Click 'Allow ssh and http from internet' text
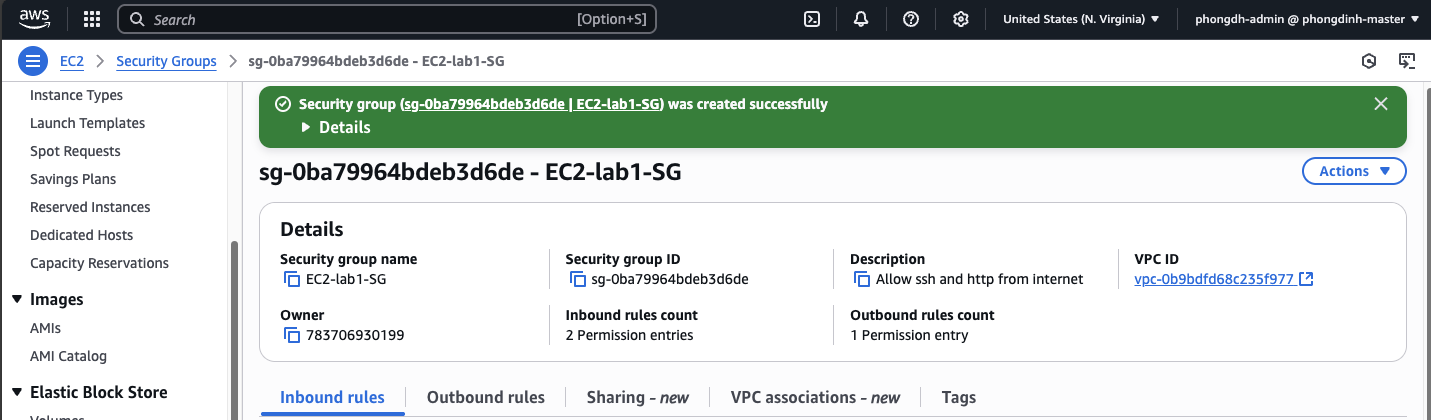The width and height of the screenshot is (1431, 420). click(x=979, y=279)
